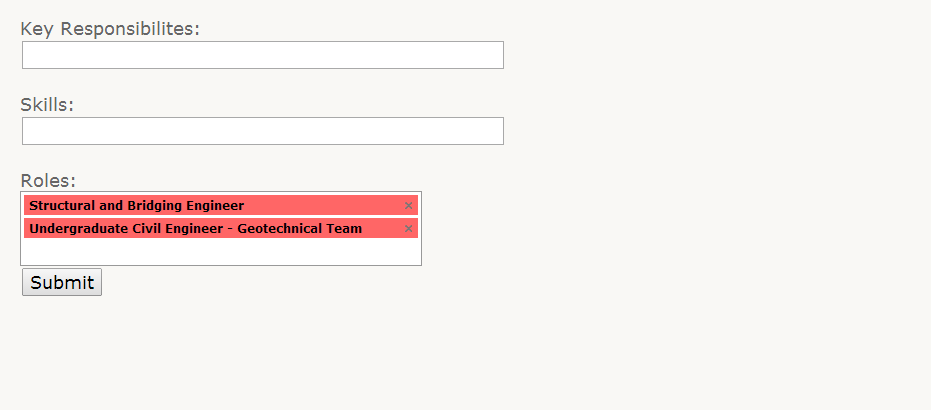Click the "Key Responsibilites:" label
Image resolution: width=931 pixels, height=410 pixels.
coord(110,28)
